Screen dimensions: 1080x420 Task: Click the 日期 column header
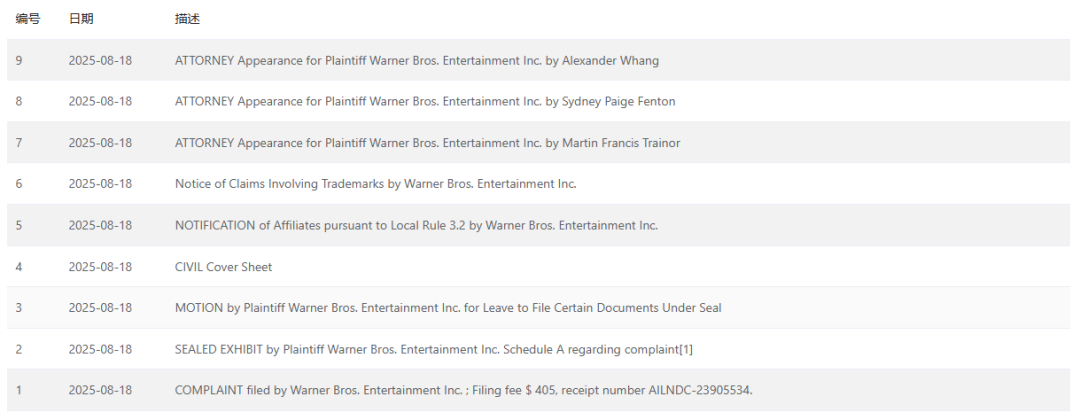tap(82, 20)
